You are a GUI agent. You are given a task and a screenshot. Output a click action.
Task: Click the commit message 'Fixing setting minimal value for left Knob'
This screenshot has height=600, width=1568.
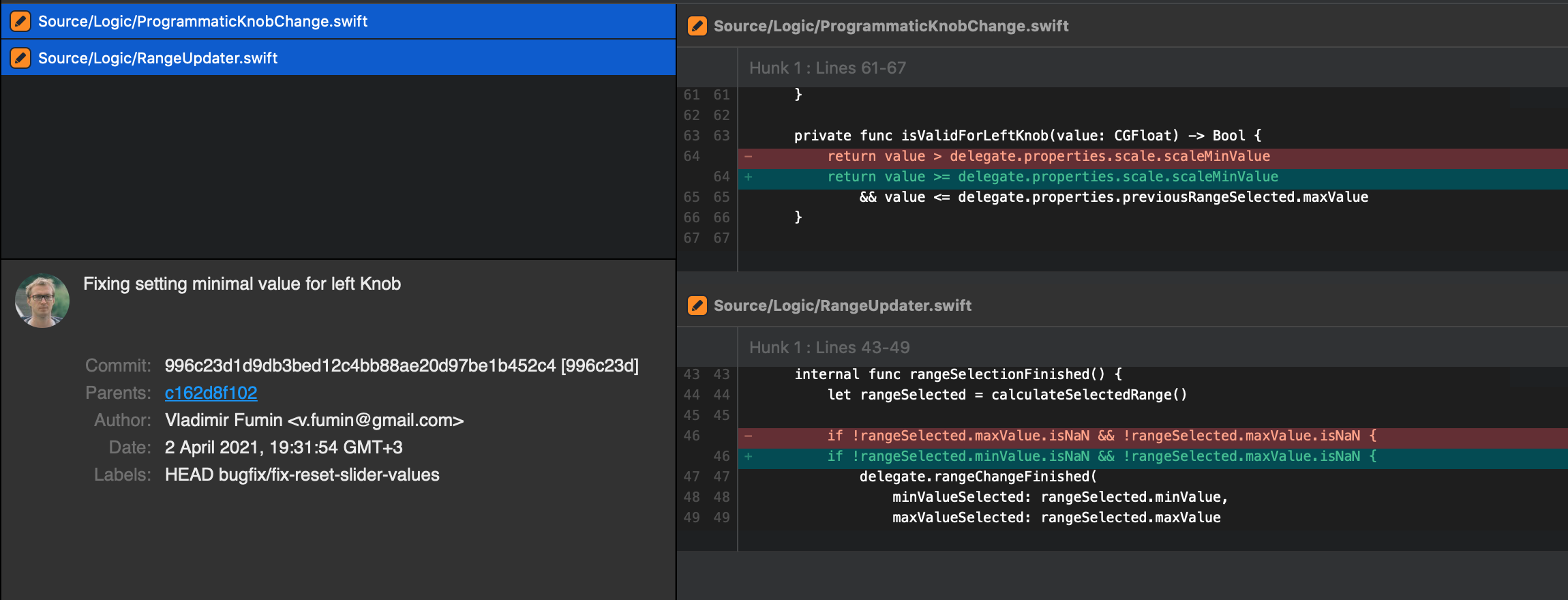[242, 284]
